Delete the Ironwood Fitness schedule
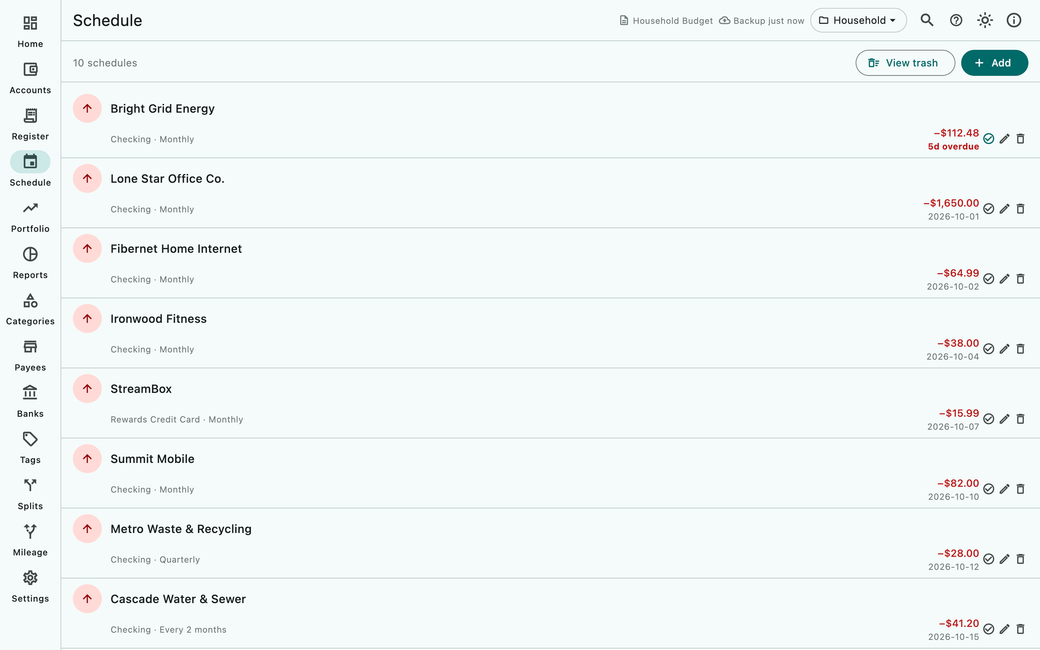Screen dimensions: 1040x650 [x=1020, y=349]
